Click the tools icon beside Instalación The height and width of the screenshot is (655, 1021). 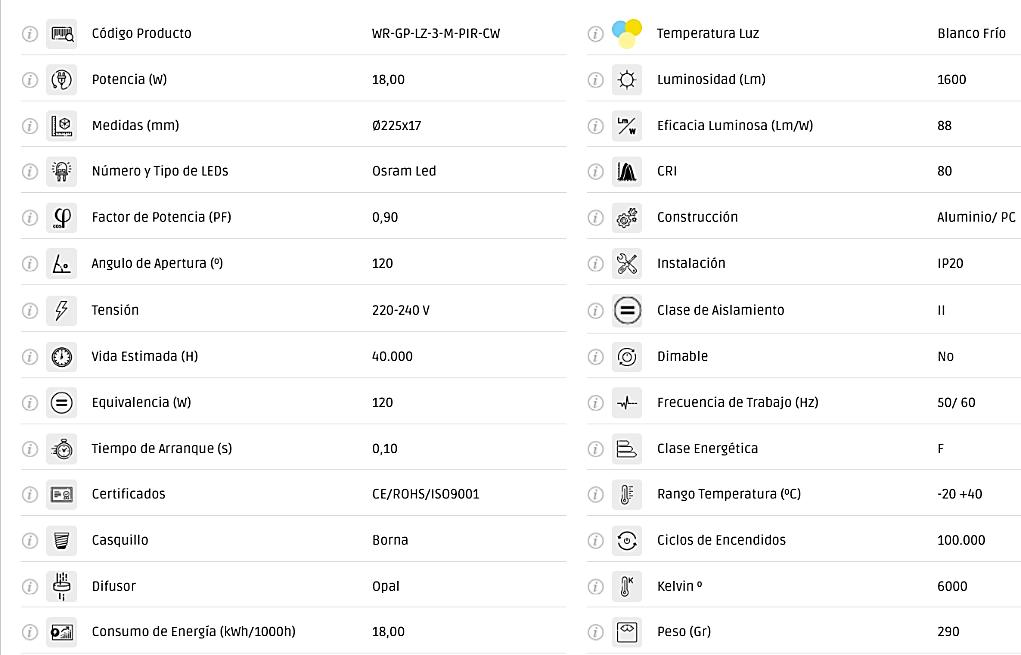coord(627,264)
